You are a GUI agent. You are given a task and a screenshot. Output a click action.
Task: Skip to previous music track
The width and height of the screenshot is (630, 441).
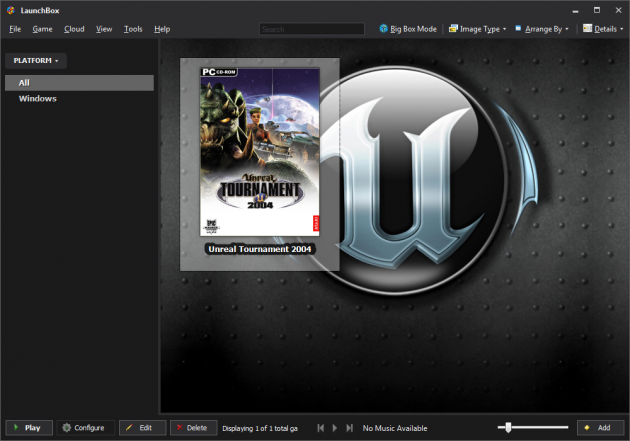(x=321, y=427)
